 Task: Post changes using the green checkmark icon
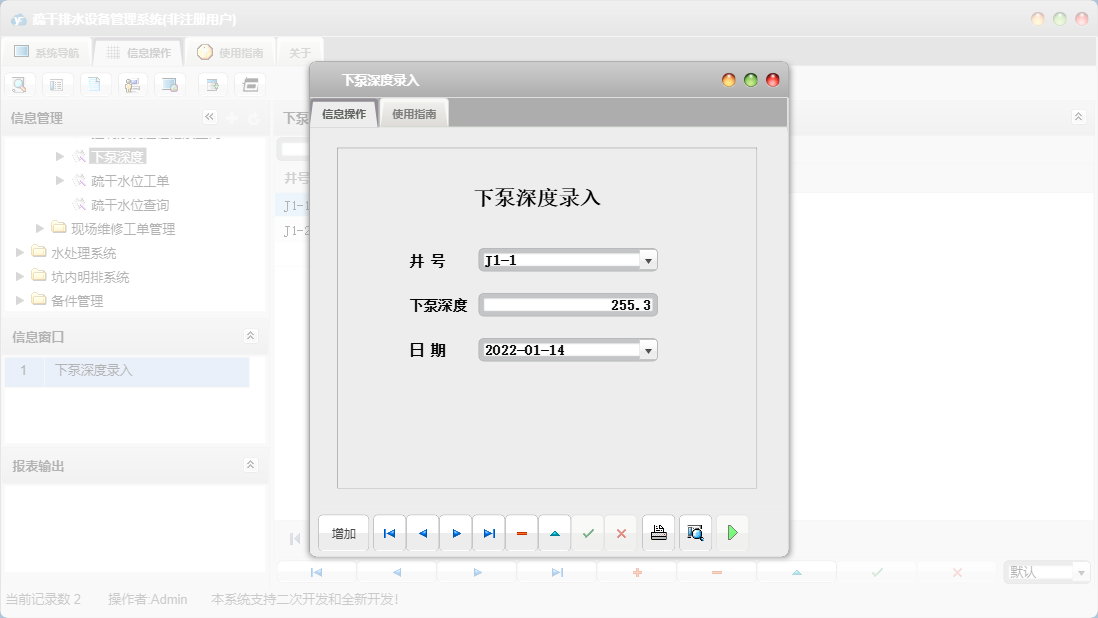[588, 533]
